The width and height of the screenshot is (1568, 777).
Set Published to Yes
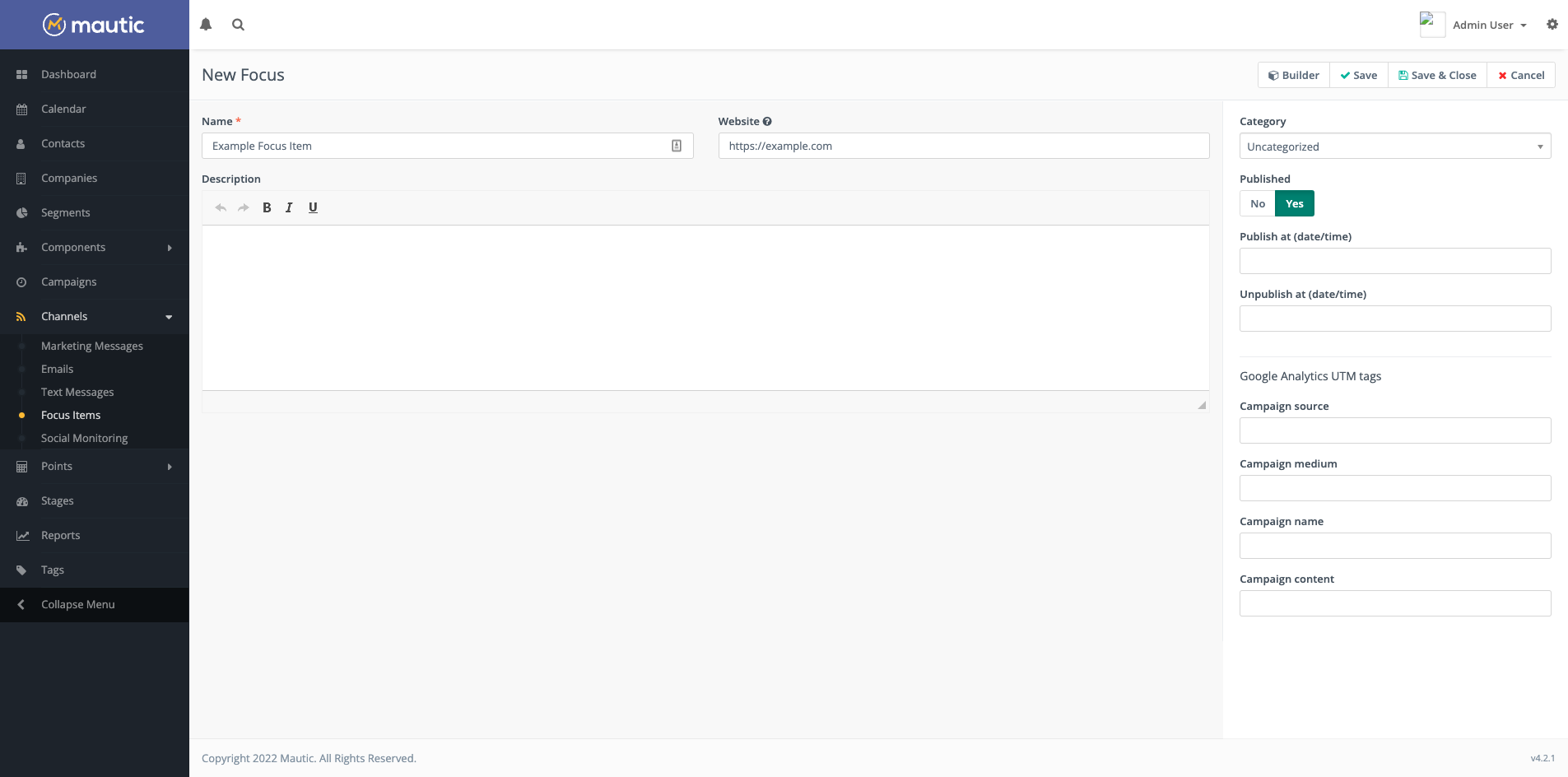point(1294,204)
